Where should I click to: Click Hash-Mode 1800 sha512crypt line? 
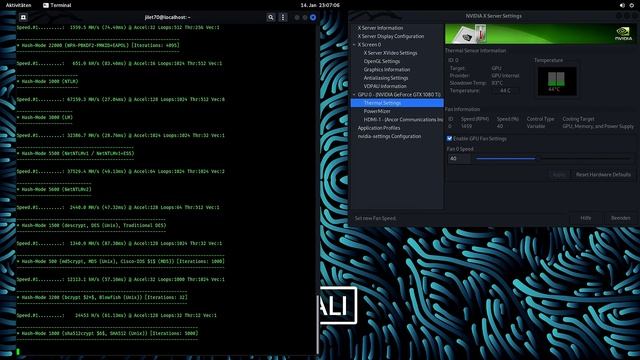[x=107, y=333]
